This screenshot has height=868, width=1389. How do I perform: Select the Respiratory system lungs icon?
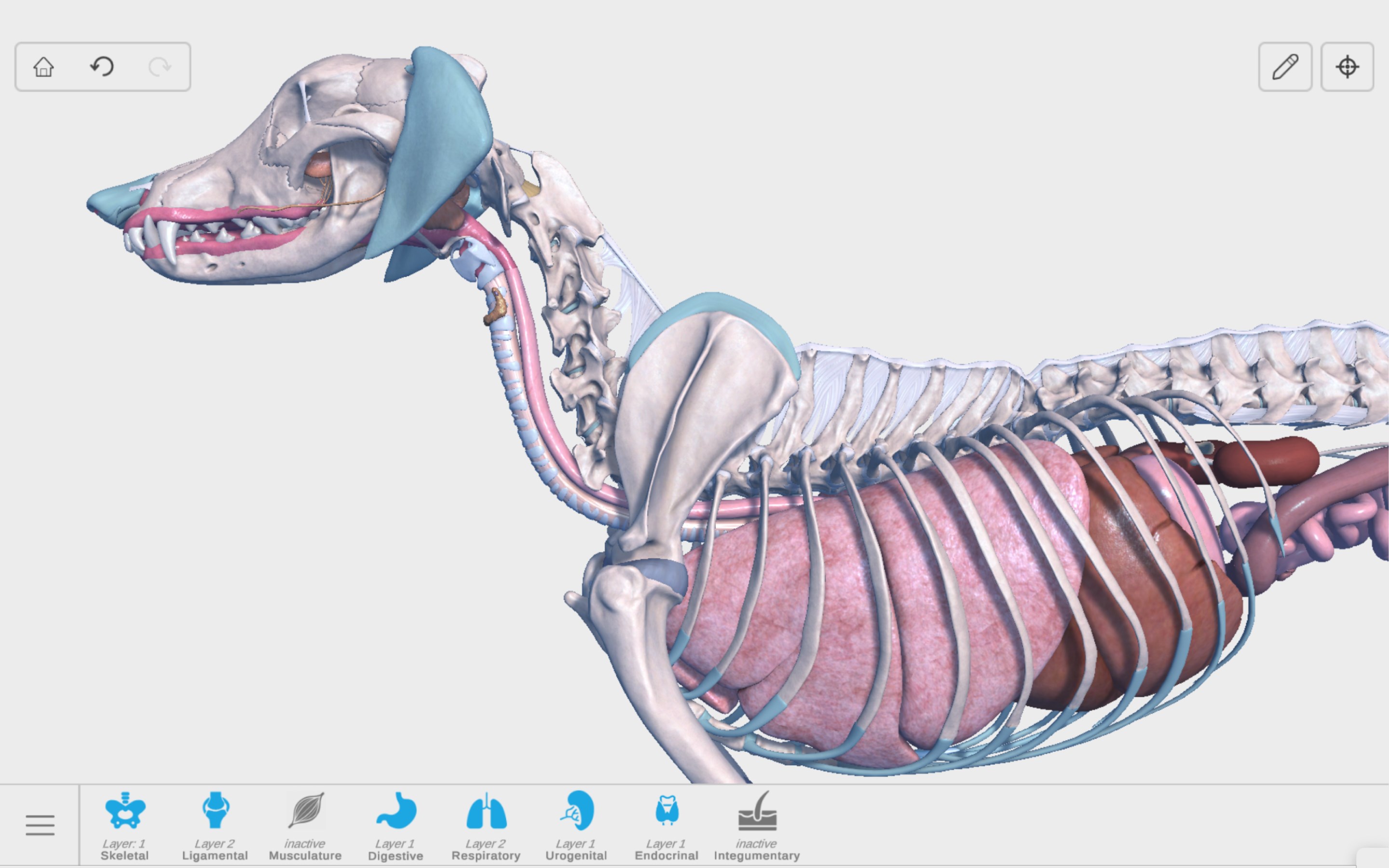[x=486, y=811]
